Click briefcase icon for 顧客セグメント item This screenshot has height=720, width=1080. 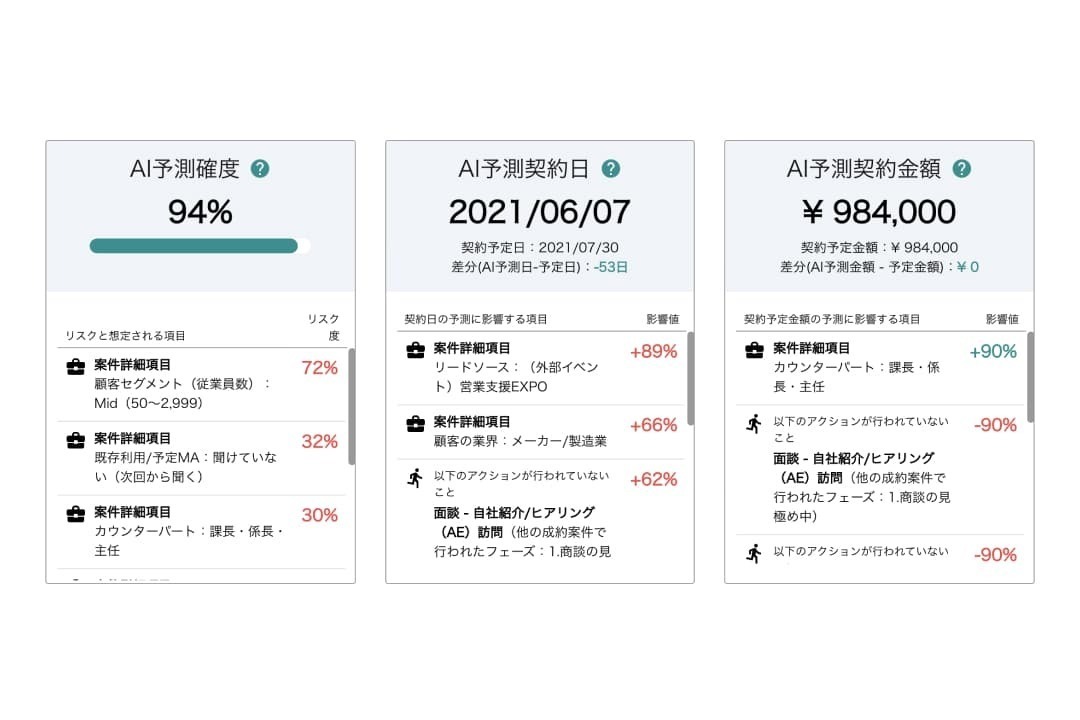click(75, 367)
